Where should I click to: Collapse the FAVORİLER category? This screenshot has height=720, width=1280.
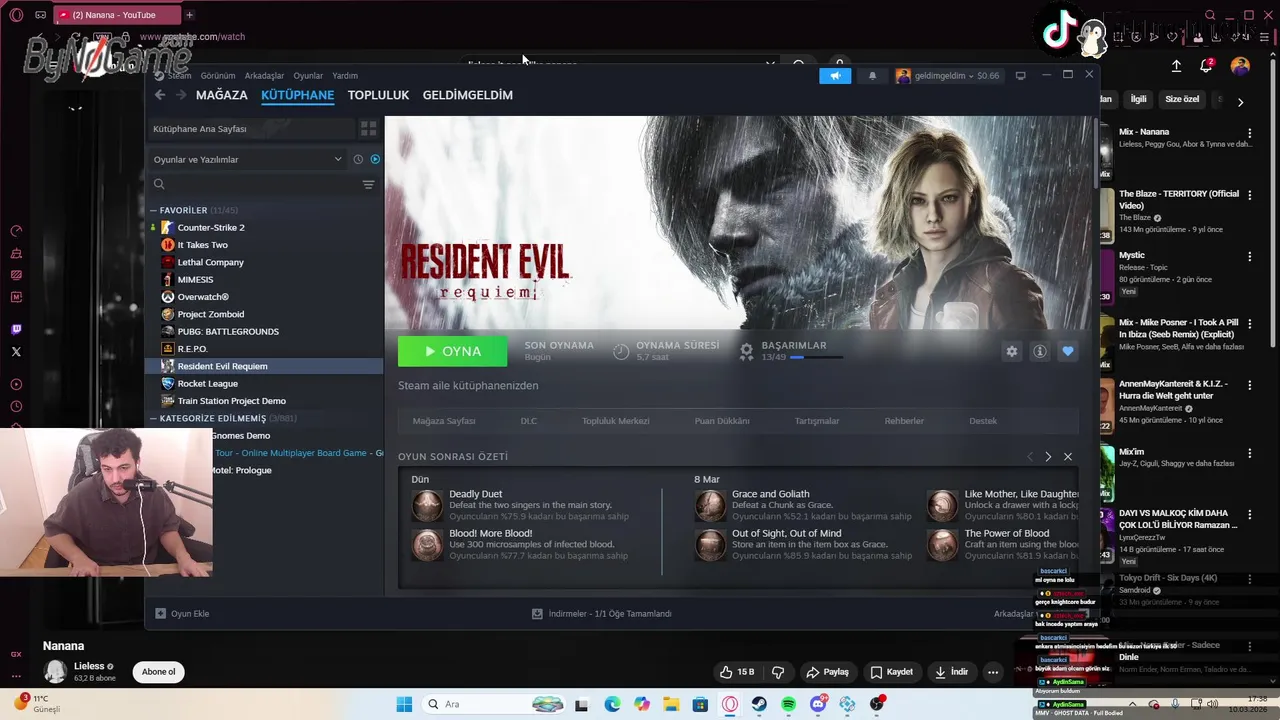(153, 211)
